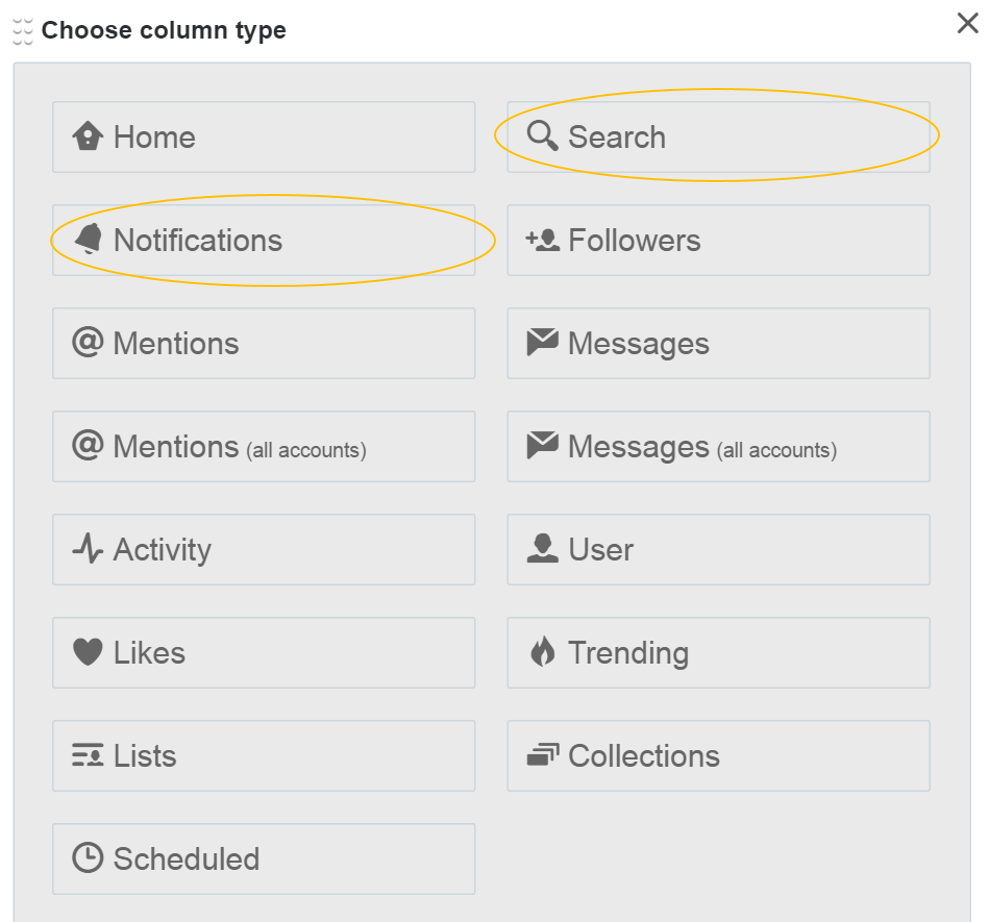Click the Trending flame icon
Screen dimensions: 989x922
pyautogui.click(x=542, y=652)
